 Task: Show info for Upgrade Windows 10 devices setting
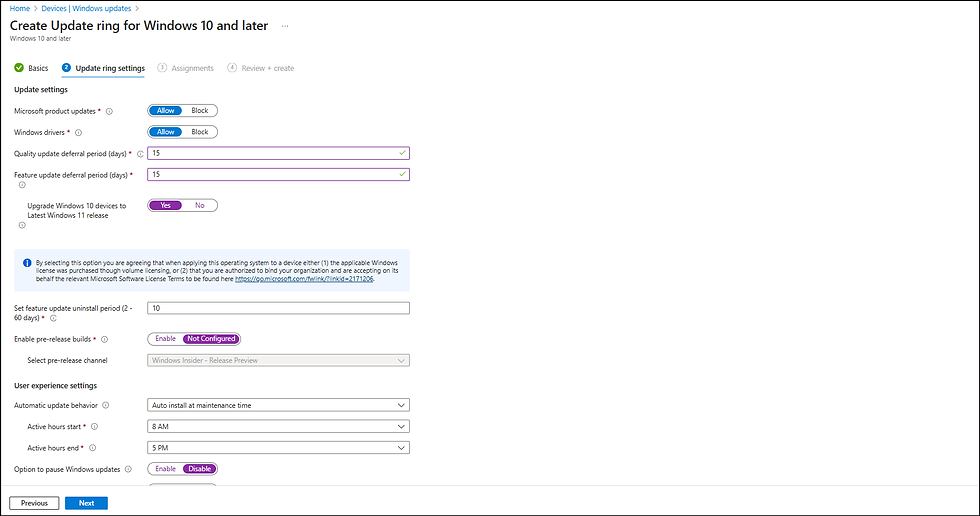[22, 226]
